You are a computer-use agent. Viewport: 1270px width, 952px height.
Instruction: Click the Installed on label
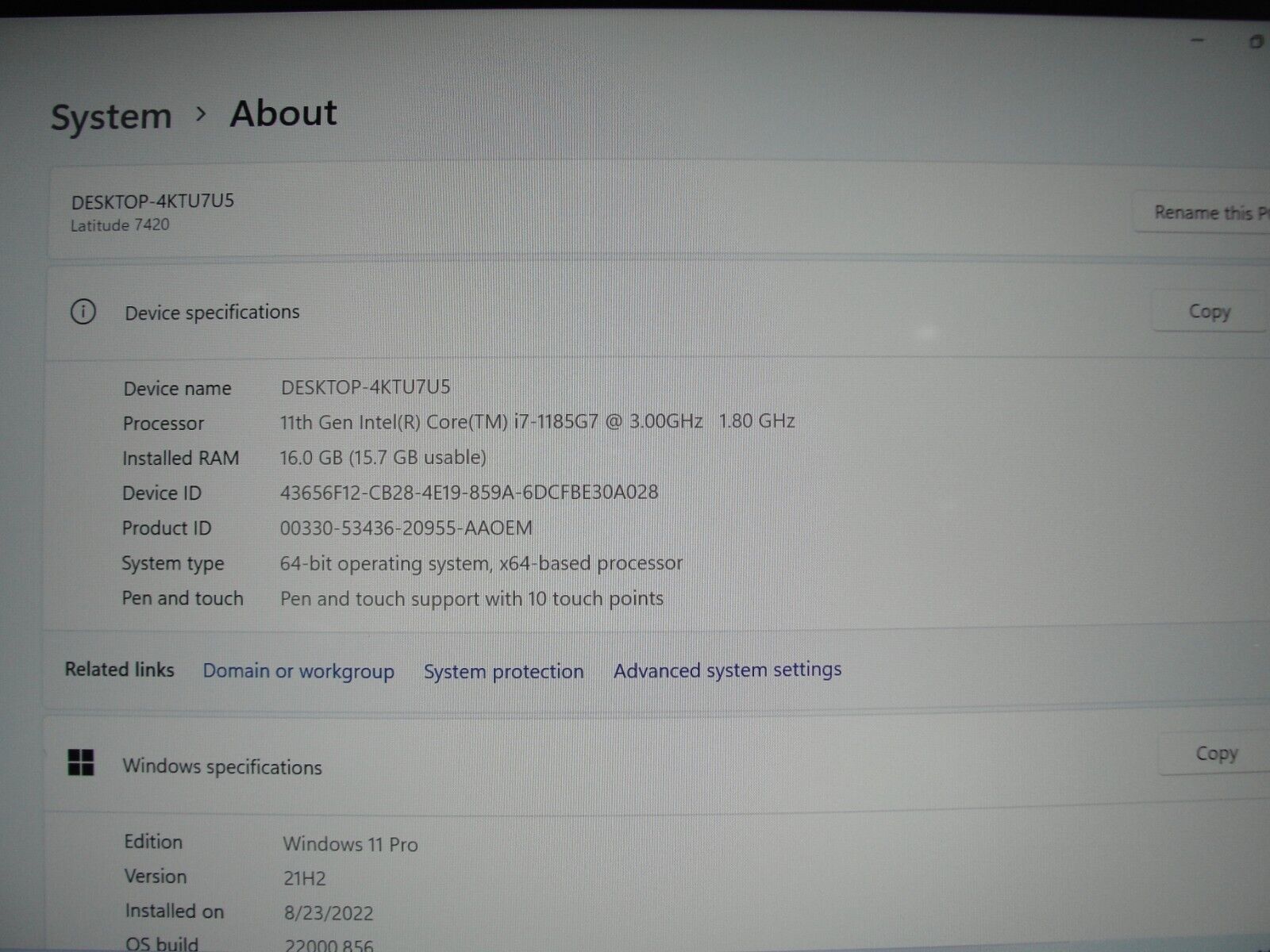175,912
